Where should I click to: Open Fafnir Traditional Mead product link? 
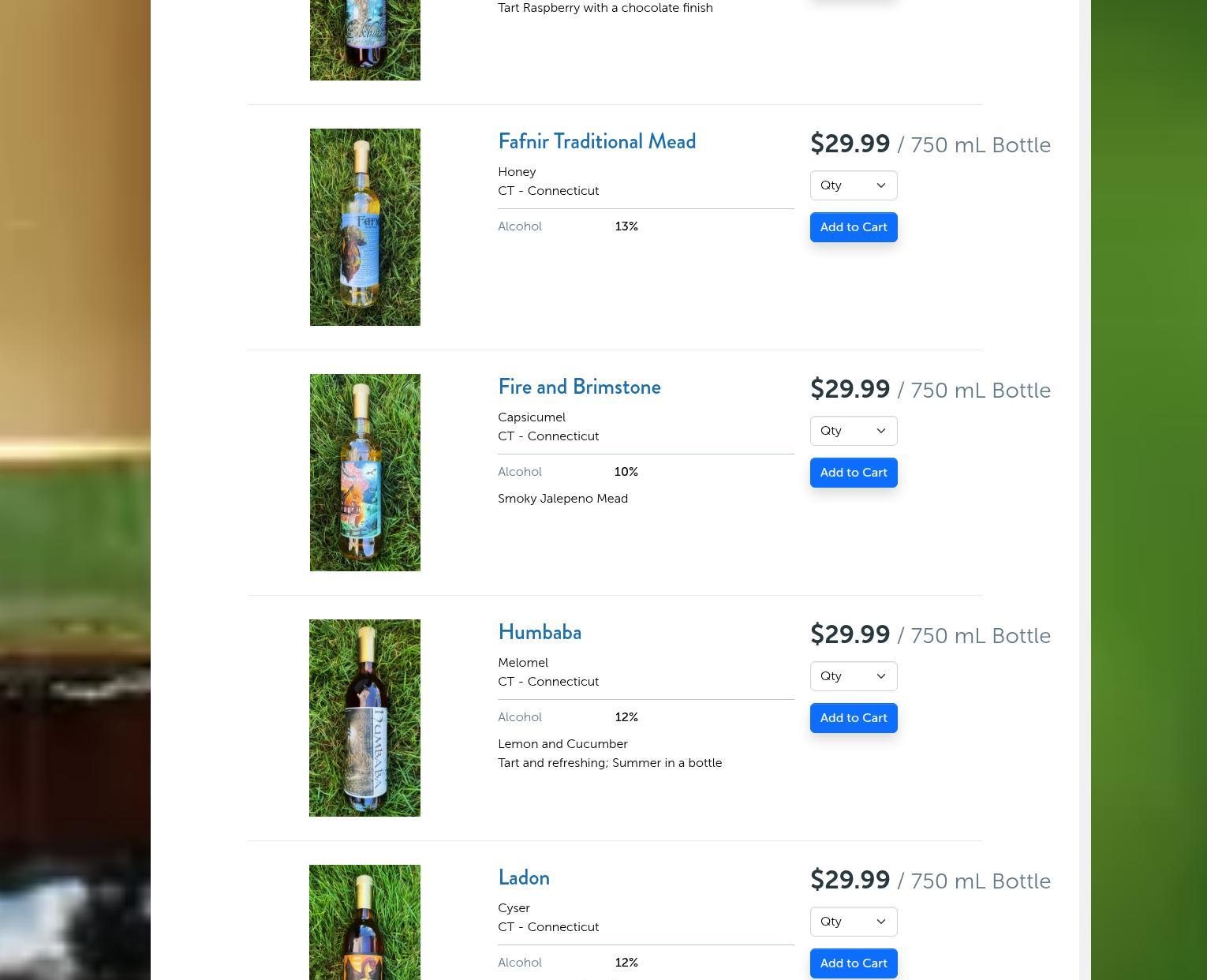[596, 142]
